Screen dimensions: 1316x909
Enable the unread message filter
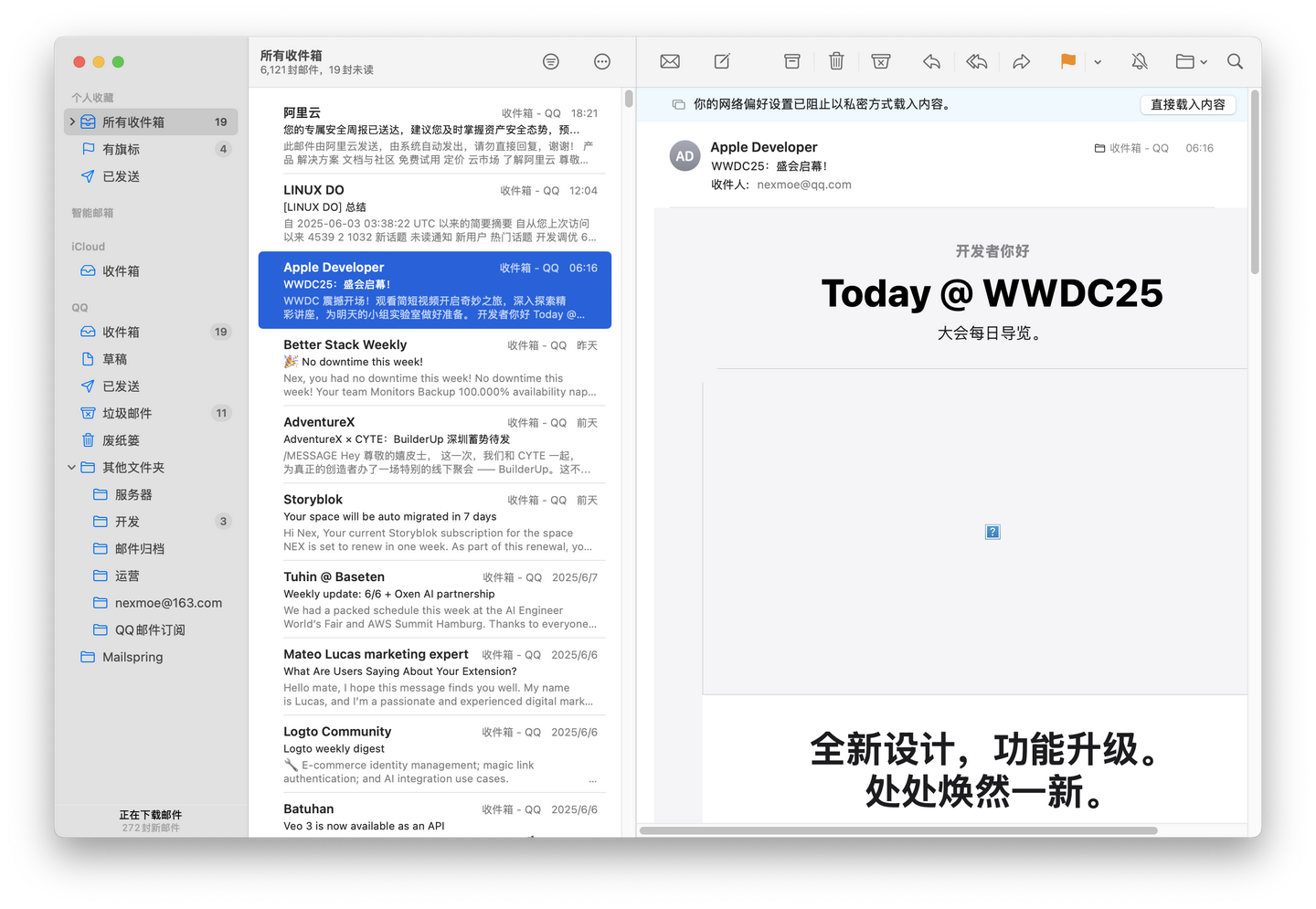coord(550,61)
